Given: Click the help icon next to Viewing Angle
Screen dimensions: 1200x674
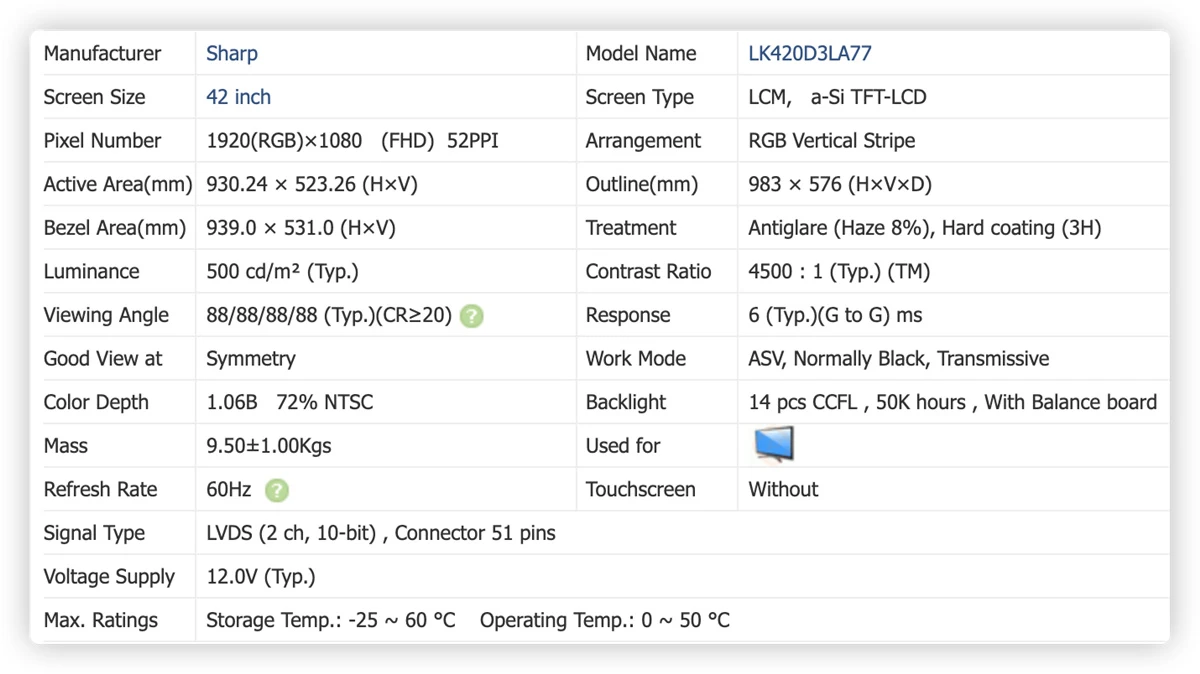Looking at the screenshot, I should 472,316.
